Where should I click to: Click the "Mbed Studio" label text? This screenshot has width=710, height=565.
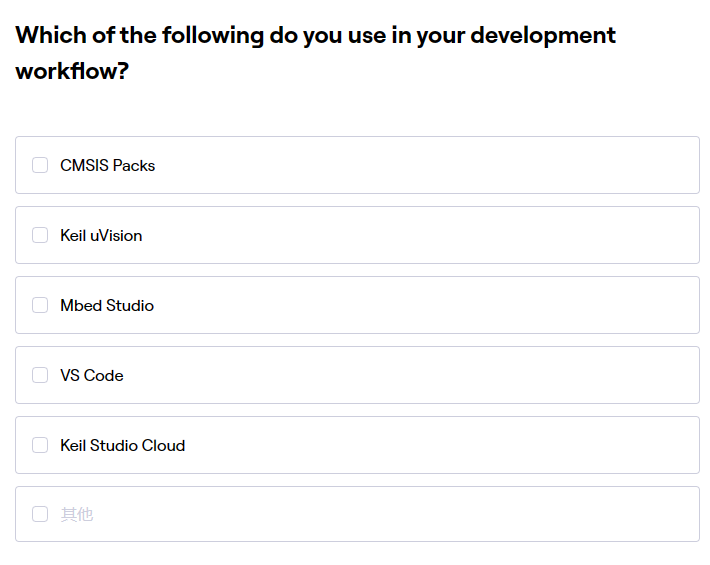(107, 305)
